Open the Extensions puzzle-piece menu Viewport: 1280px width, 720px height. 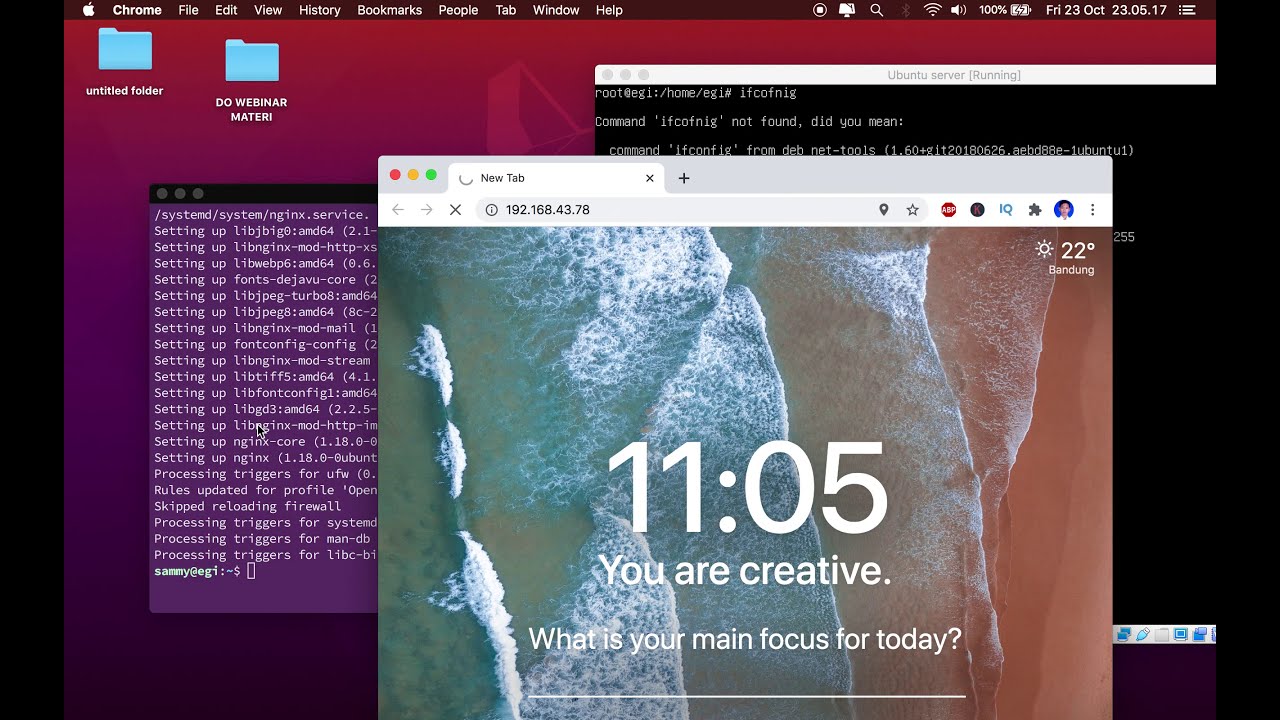click(x=1035, y=210)
